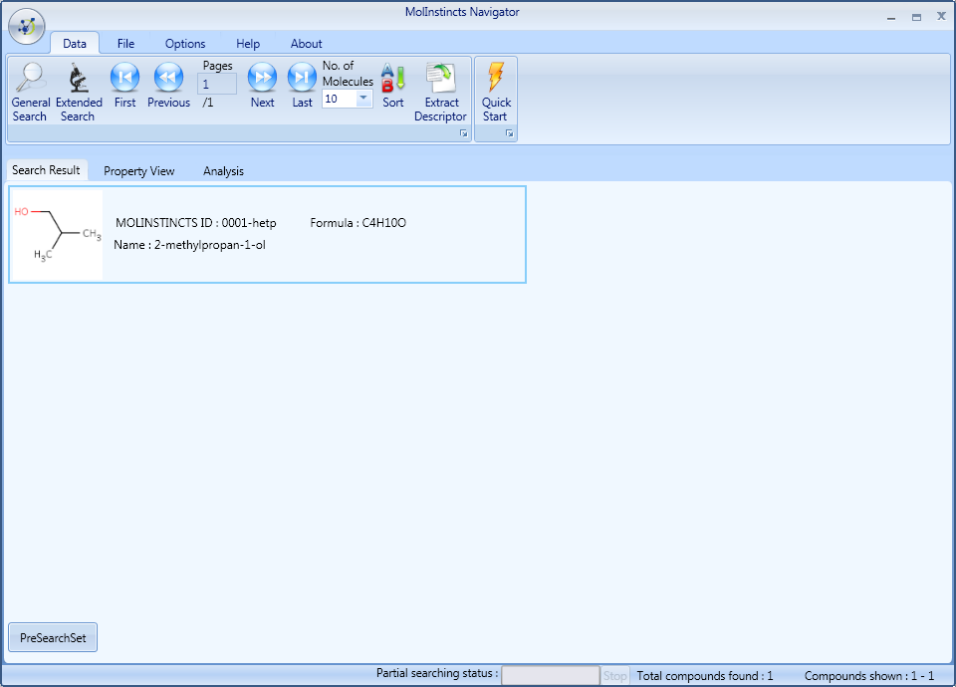Viewport: 956px width, 687px height.
Task: Open the round application menu orb
Action: point(26,26)
